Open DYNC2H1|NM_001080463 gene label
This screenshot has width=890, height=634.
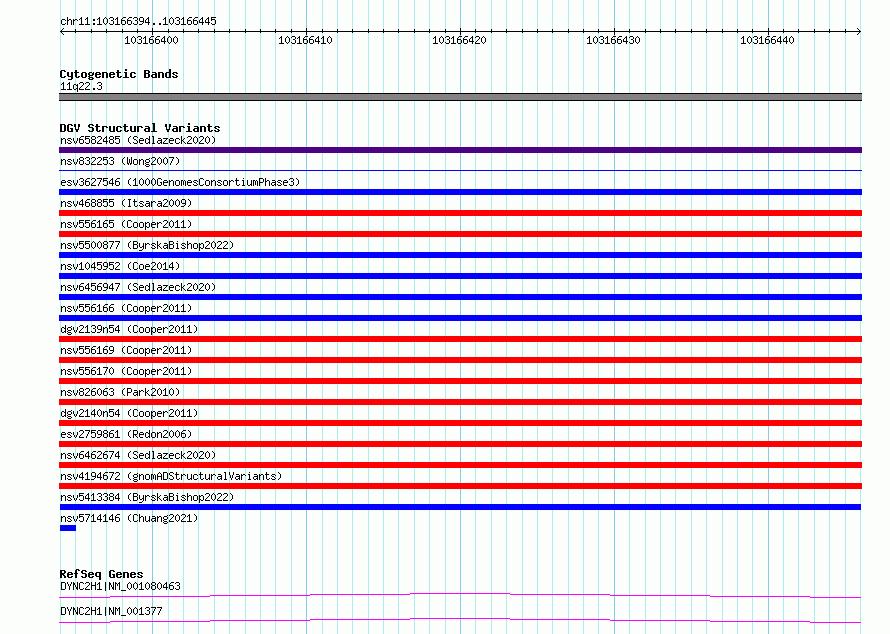pos(120,586)
